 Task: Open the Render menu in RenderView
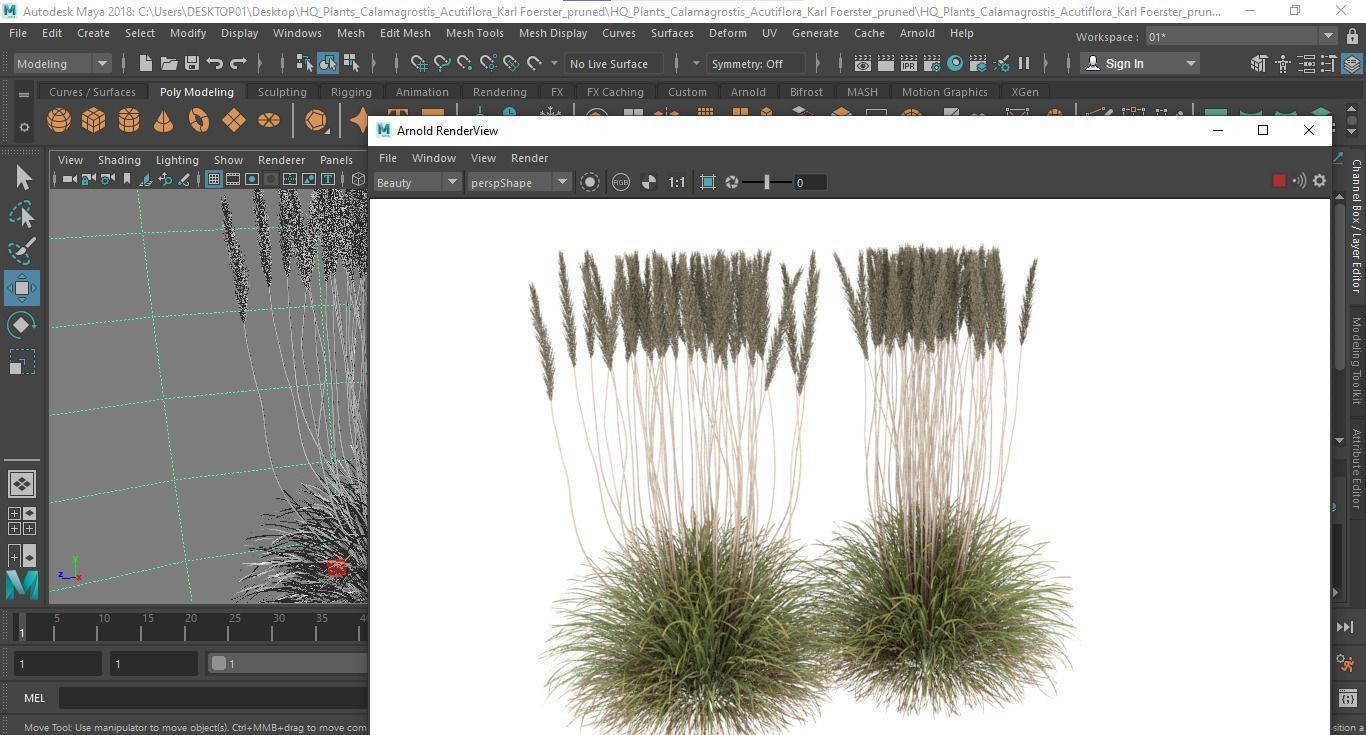point(529,158)
